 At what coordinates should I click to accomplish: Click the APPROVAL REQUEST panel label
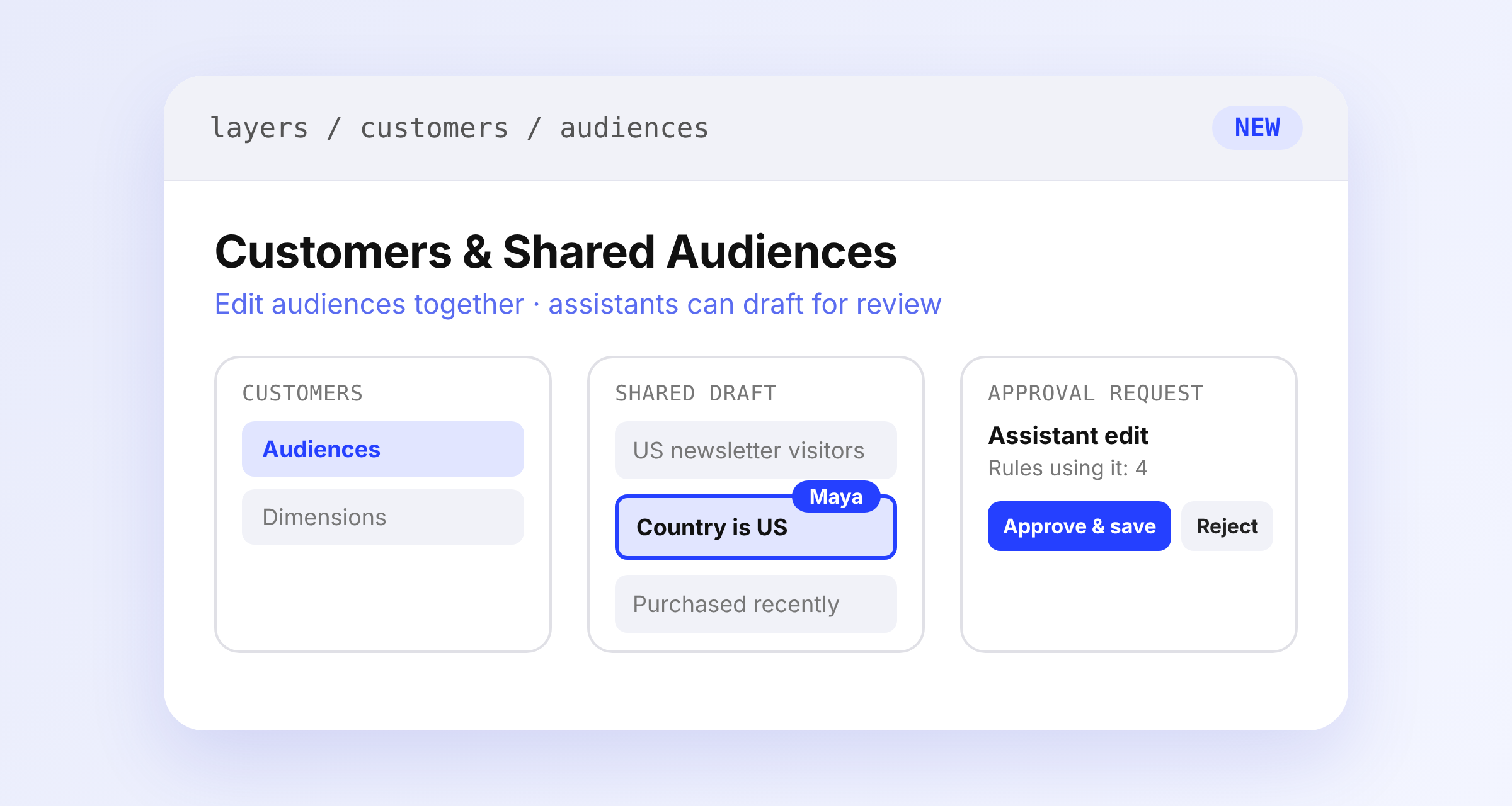(x=1096, y=393)
